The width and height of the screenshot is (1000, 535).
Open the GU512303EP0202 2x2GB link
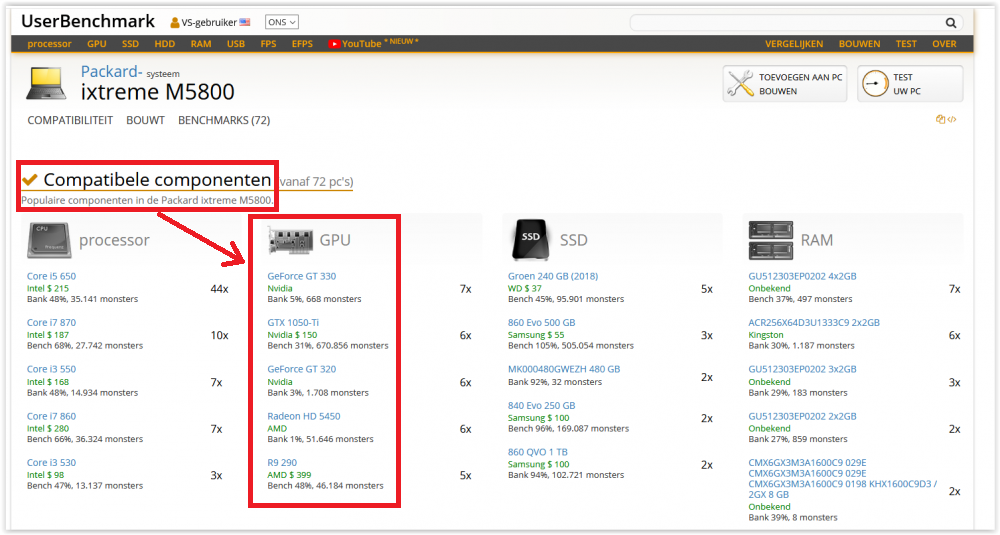click(x=802, y=416)
